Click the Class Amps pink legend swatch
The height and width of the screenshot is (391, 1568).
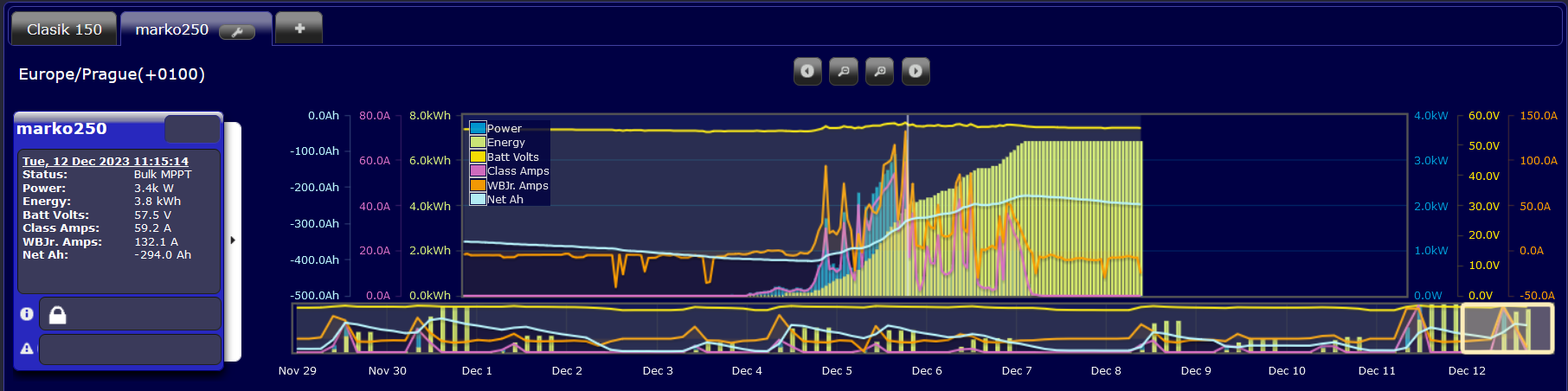[478, 171]
